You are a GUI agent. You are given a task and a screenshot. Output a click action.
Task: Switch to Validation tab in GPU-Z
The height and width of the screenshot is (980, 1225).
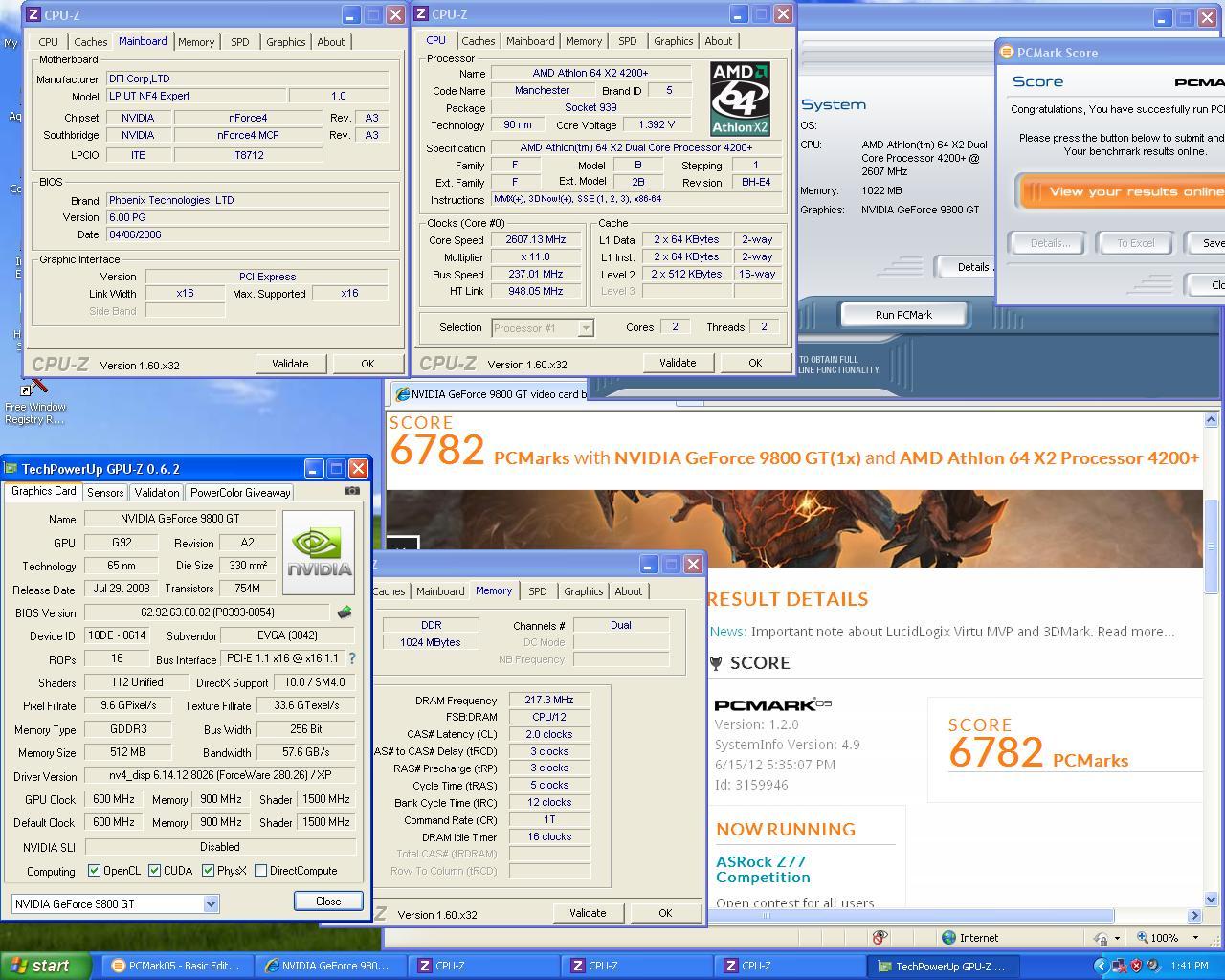click(x=156, y=493)
